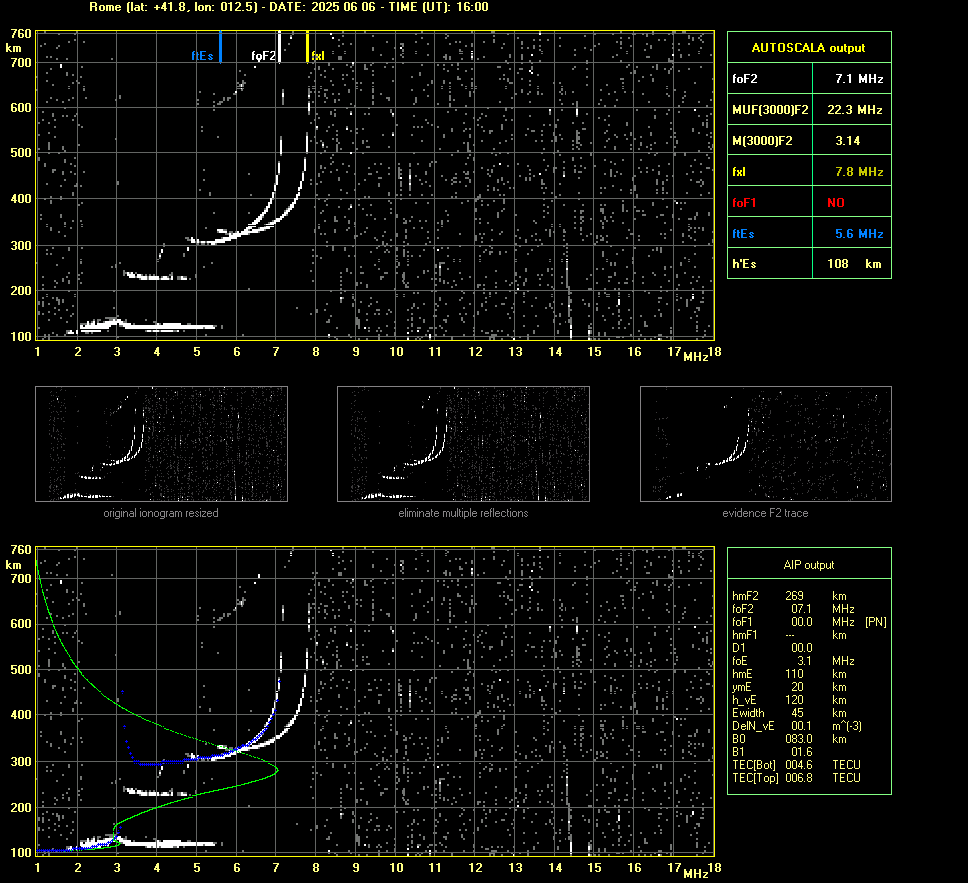This screenshot has height=883, width=968.
Task: Click the Rome date and time title line
Action: coord(288,7)
